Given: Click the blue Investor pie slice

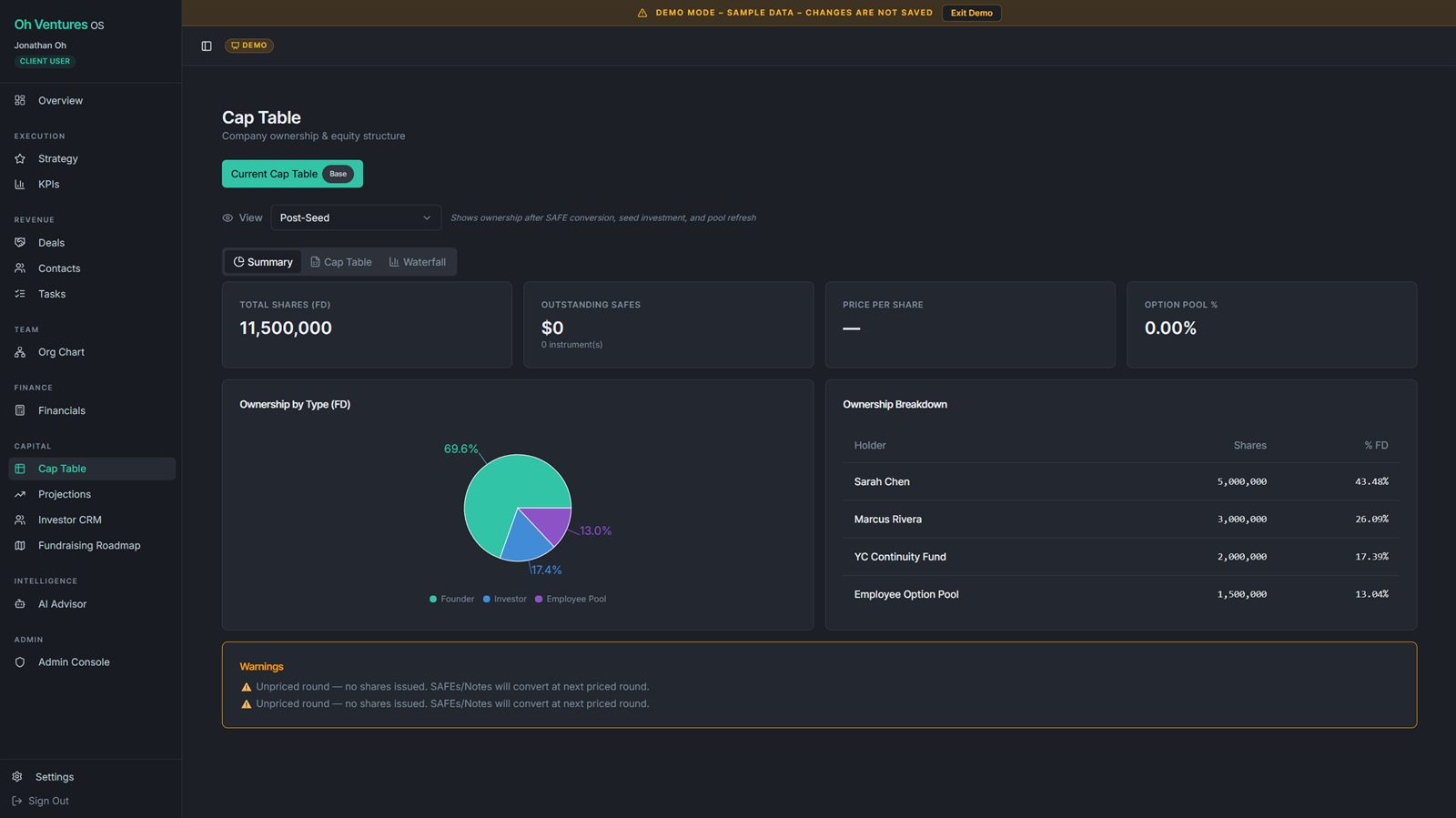Looking at the screenshot, I should (x=526, y=540).
